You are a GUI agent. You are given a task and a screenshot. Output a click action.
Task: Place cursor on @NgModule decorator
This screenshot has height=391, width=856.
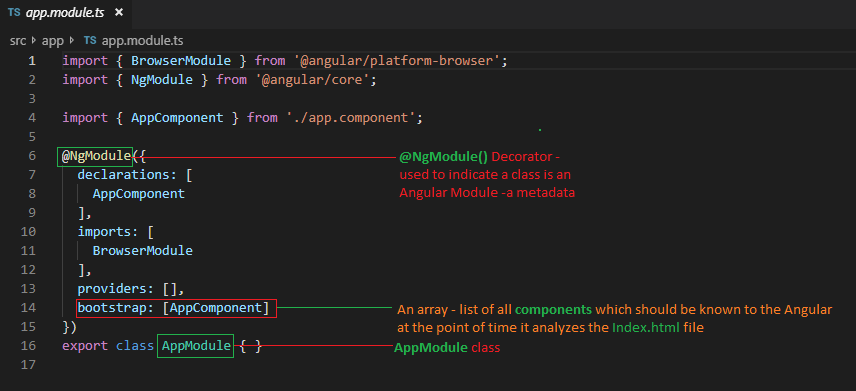pyautogui.click(x=95, y=156)
